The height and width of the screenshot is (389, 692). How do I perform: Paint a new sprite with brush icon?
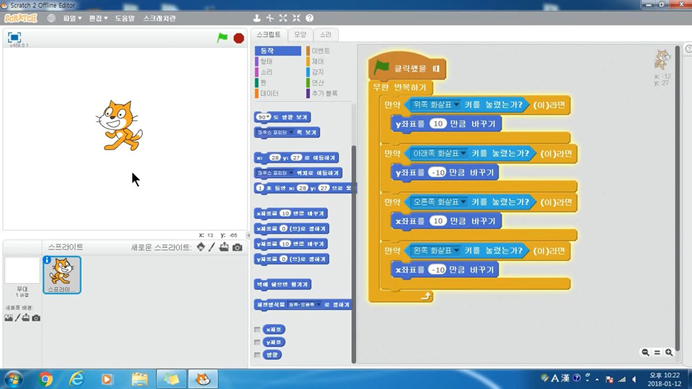pos(212,247)
